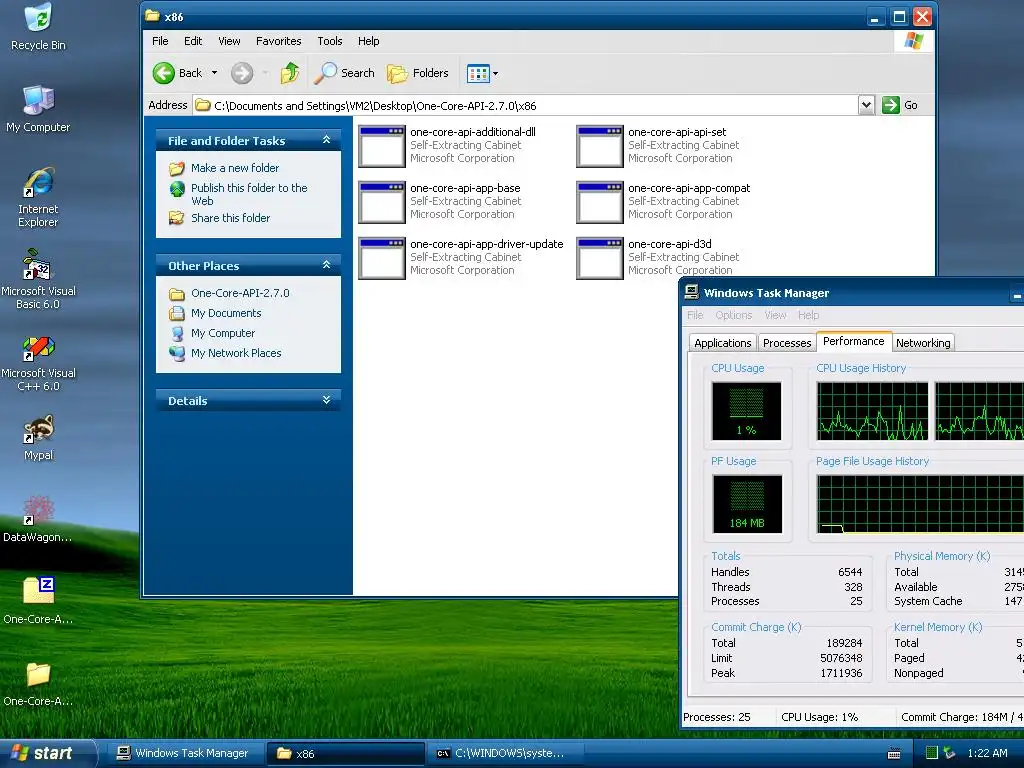Click the greyed Forward arrow button

pyautogui.click(x=242, y=73)
